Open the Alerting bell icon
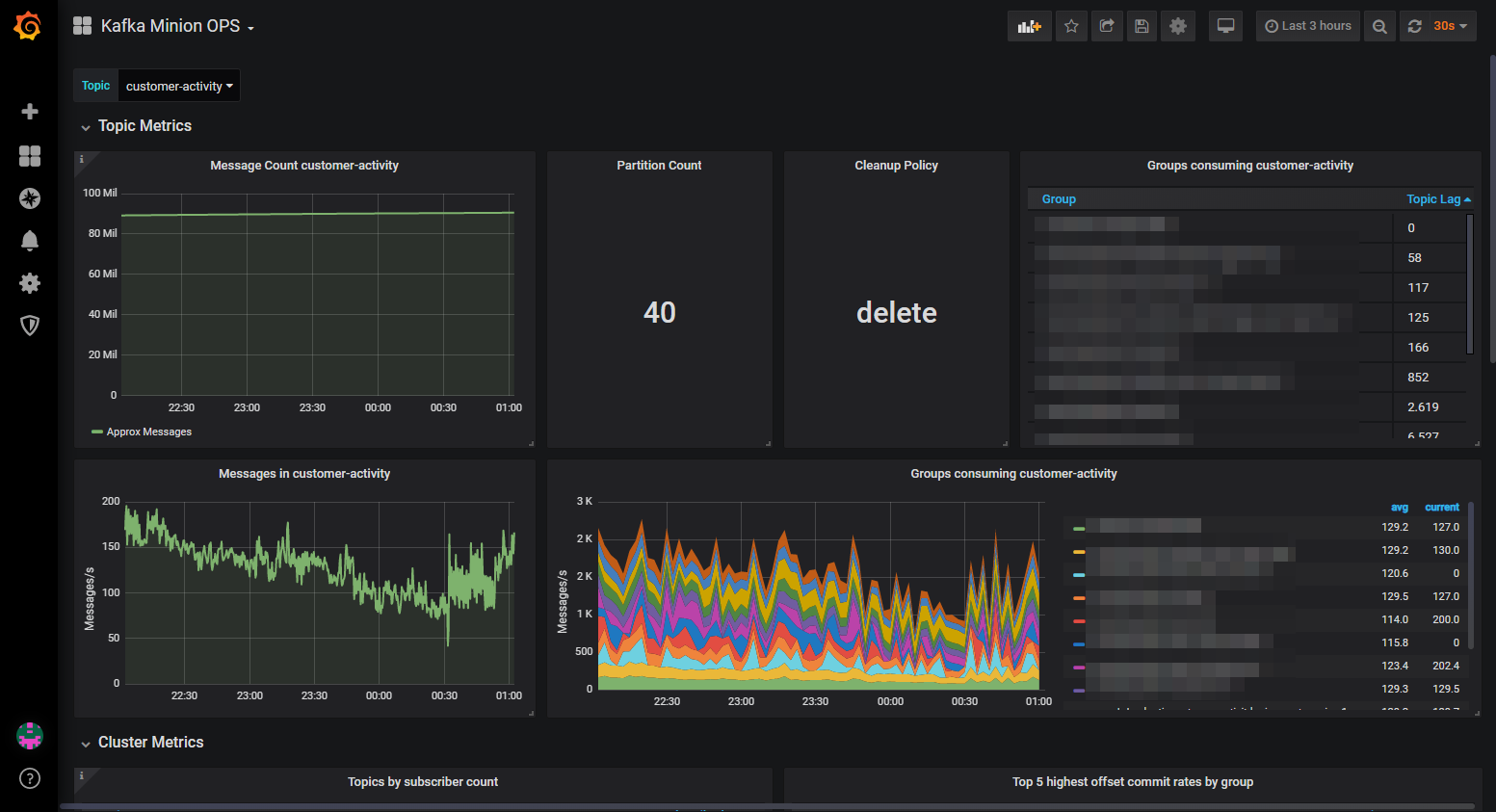 30,241
